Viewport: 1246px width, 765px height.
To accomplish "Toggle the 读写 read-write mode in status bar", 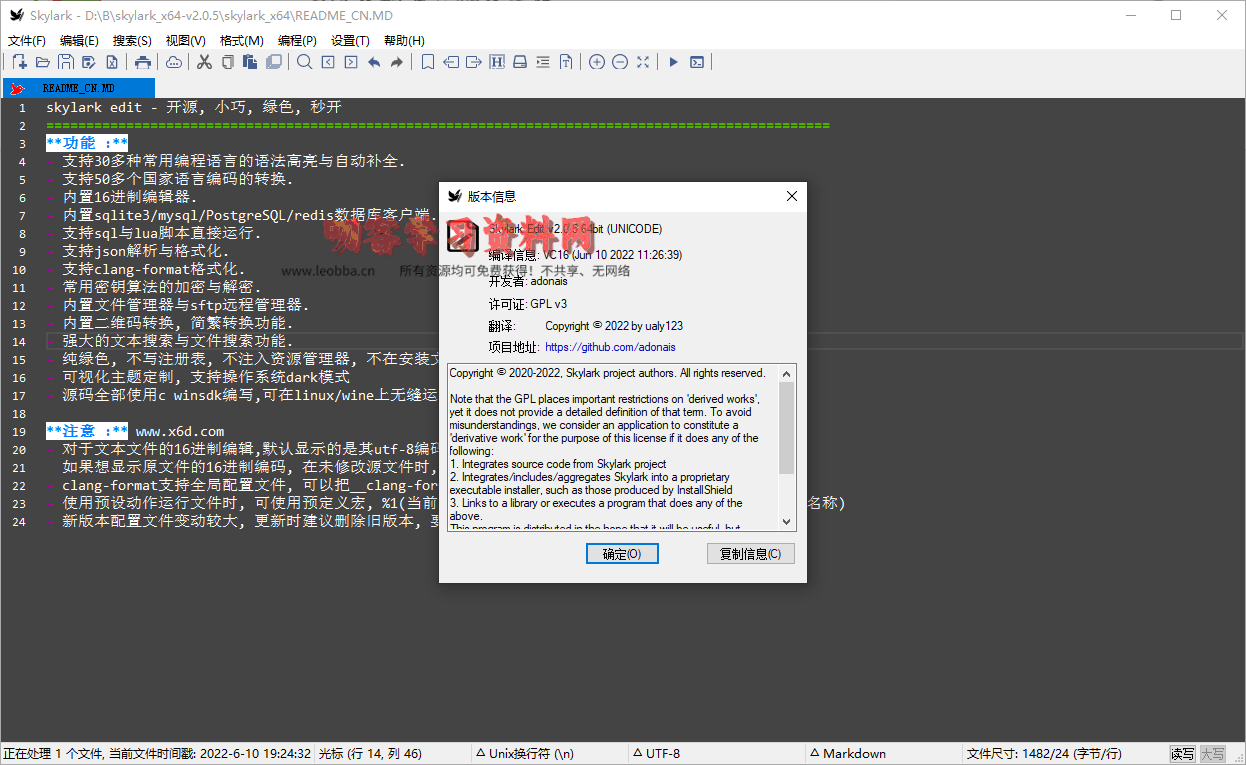I will [x=1182, y=754].
